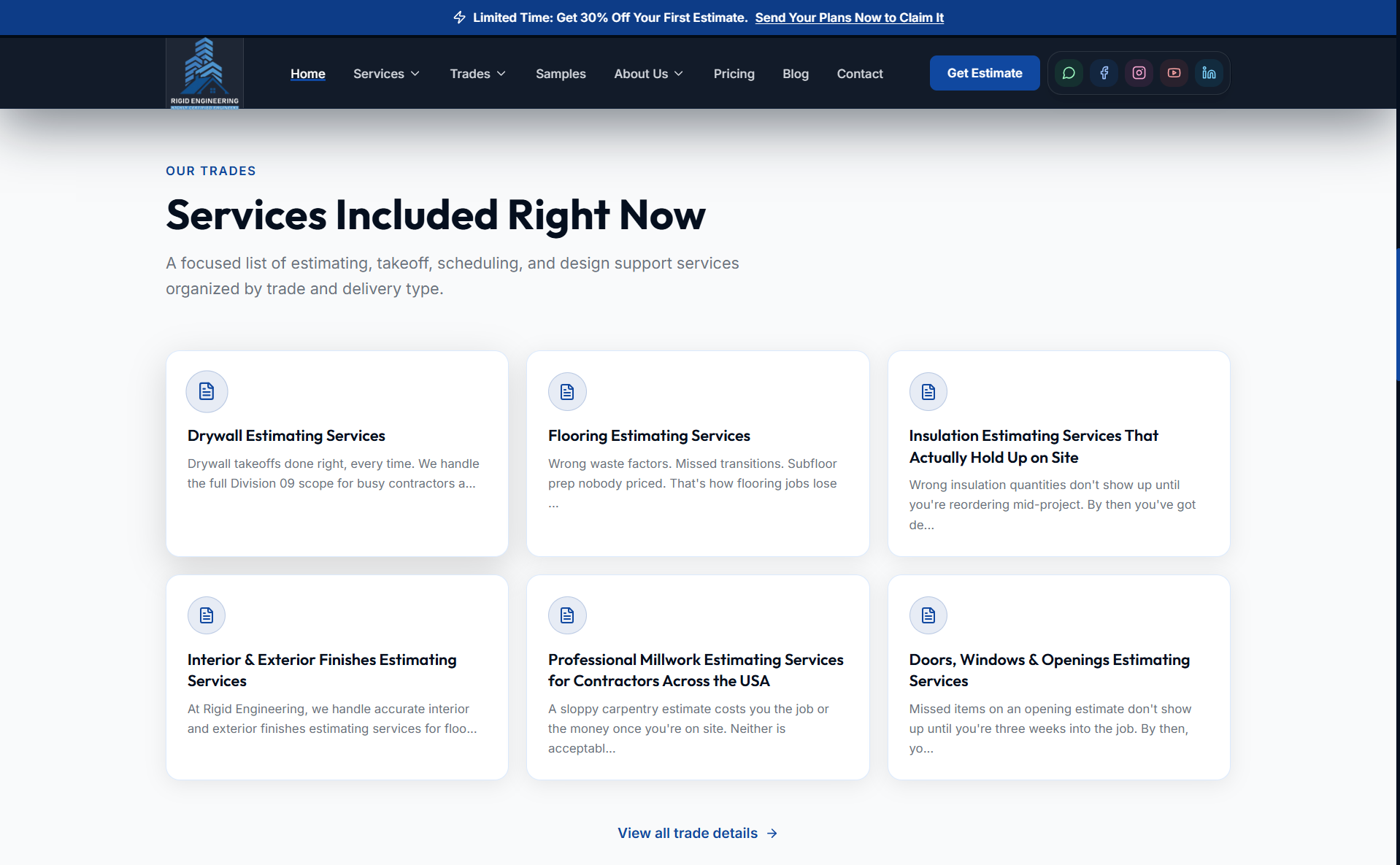The height and width of the screenshot is (865, 1400).
Task: Open the Instagram profile icon
Action: tap(1139, 73)
